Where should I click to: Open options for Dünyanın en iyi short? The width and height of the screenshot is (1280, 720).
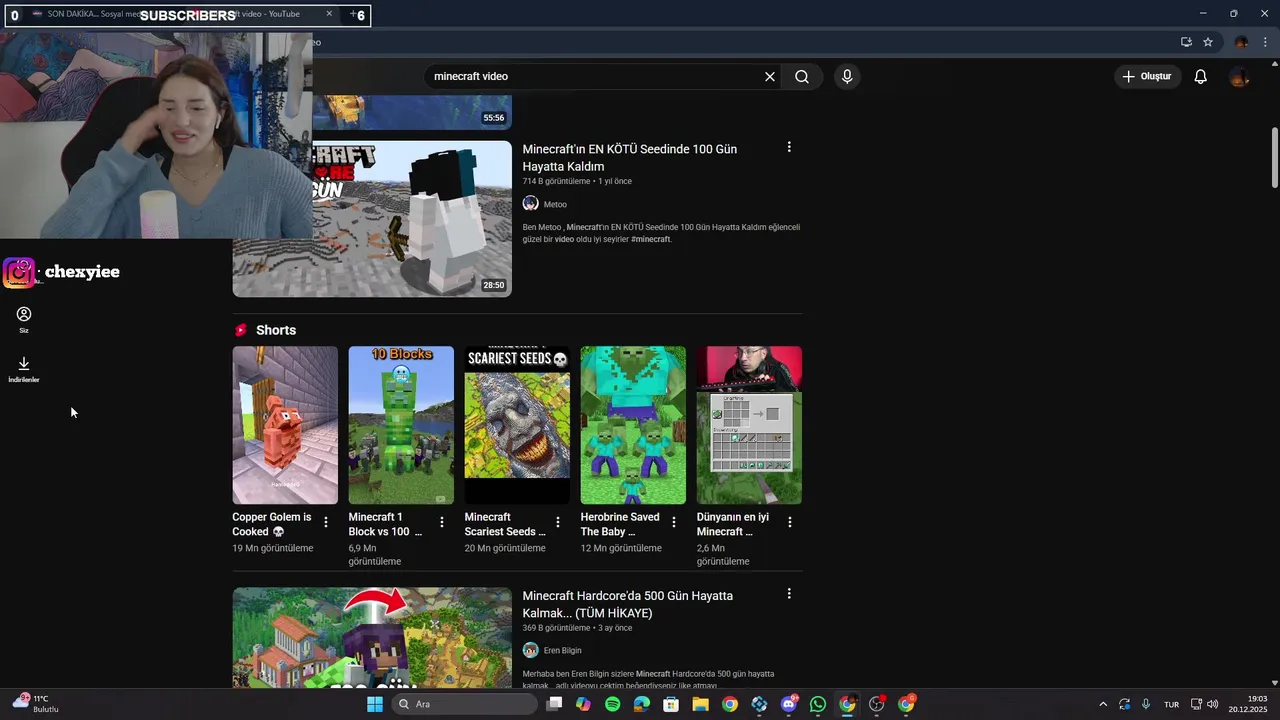pos(790,522)
